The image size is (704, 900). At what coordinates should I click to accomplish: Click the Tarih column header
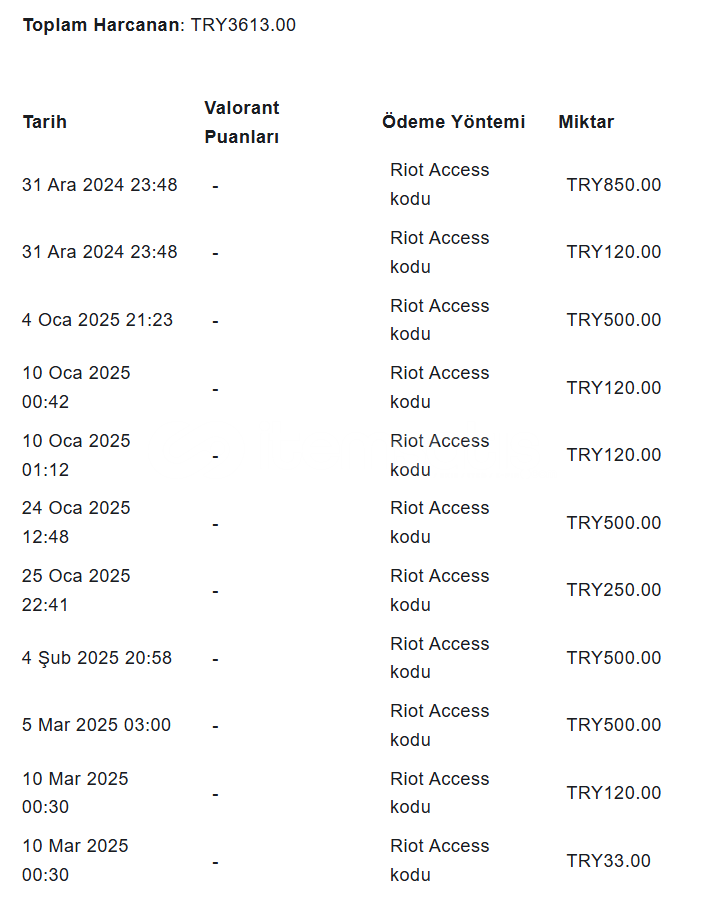tap(44, 122)
